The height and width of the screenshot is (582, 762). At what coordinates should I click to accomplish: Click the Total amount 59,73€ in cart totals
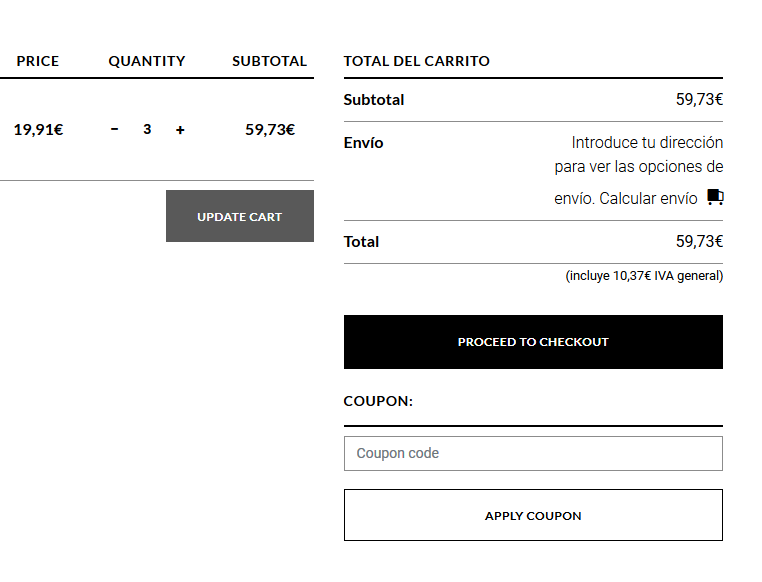click(699, 241)
